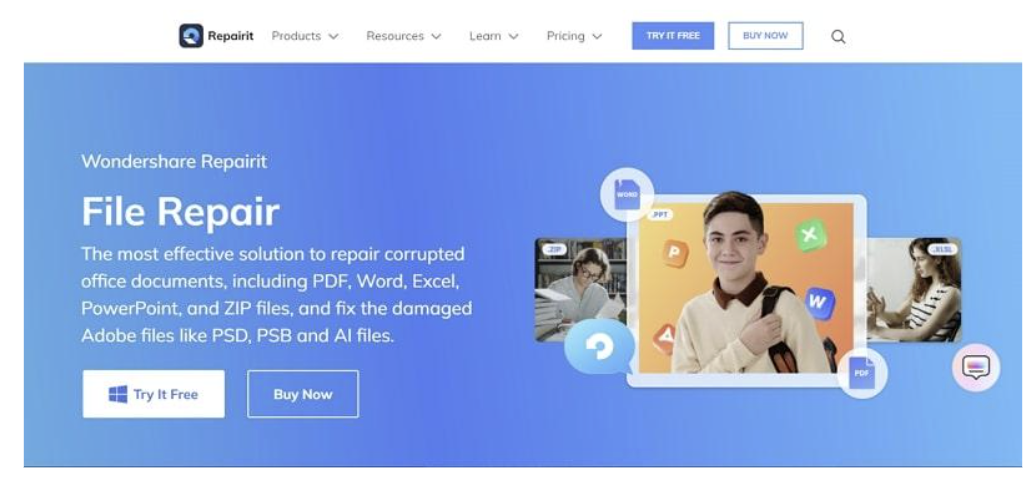Click the chat support bubble icon

coord(976,367)
